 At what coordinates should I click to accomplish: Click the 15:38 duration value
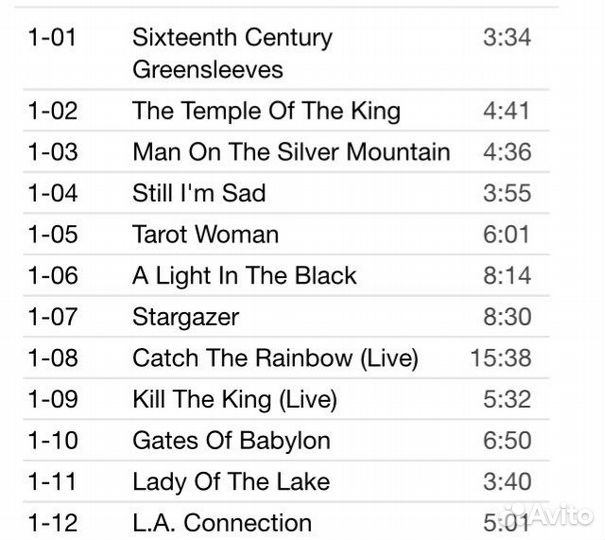pos(500,358)
